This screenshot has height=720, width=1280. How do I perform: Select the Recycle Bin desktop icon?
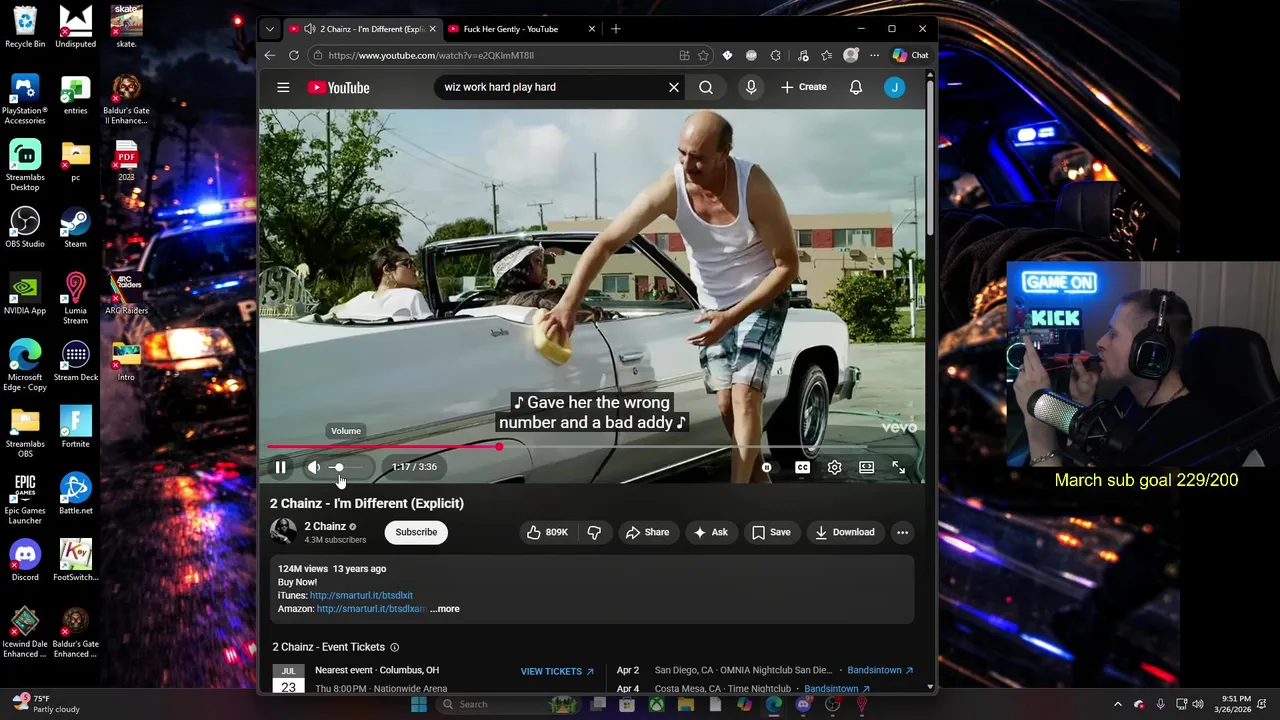pos(25,27)
